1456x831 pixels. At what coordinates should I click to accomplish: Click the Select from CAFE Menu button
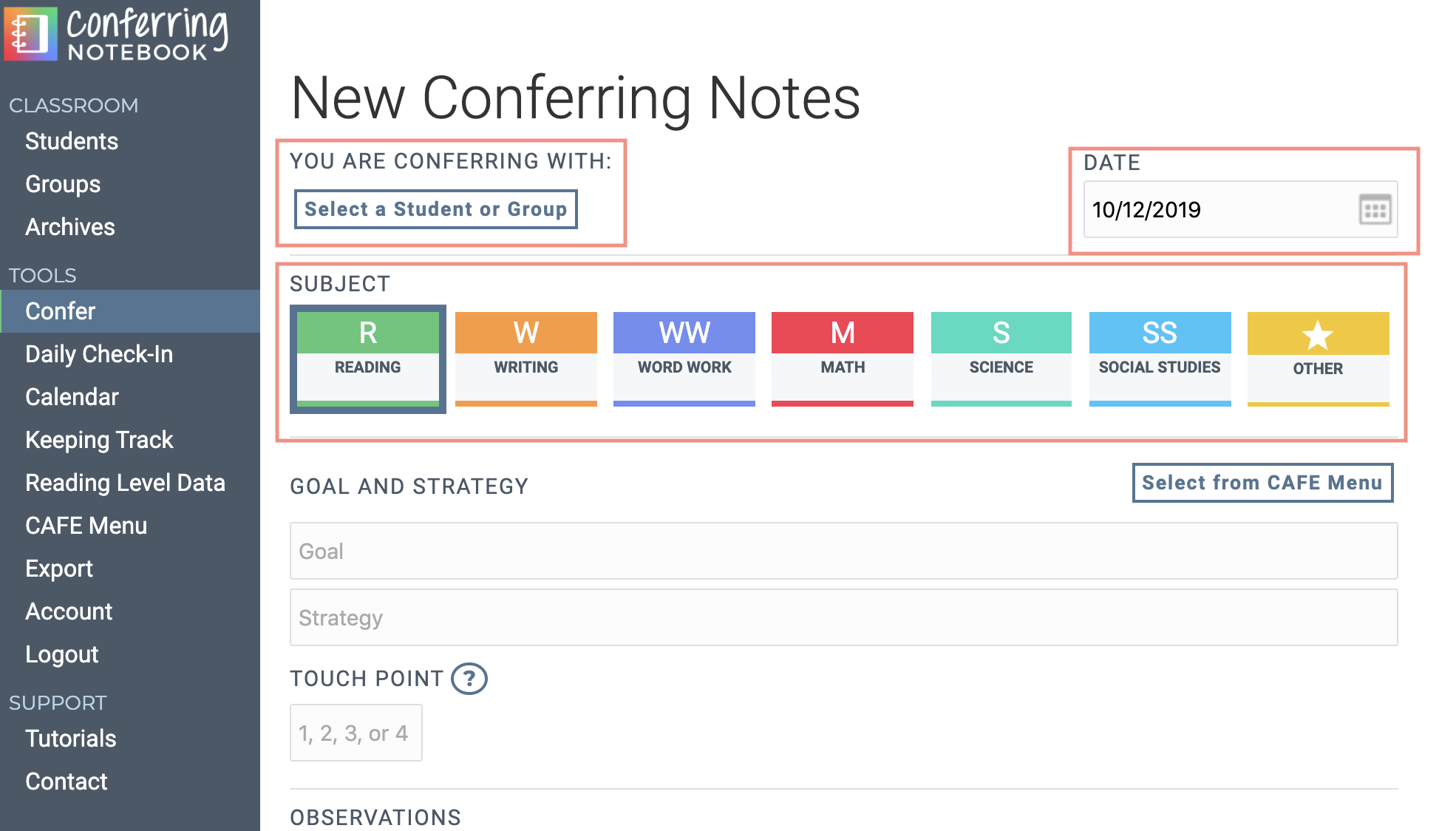[1262, 483]
